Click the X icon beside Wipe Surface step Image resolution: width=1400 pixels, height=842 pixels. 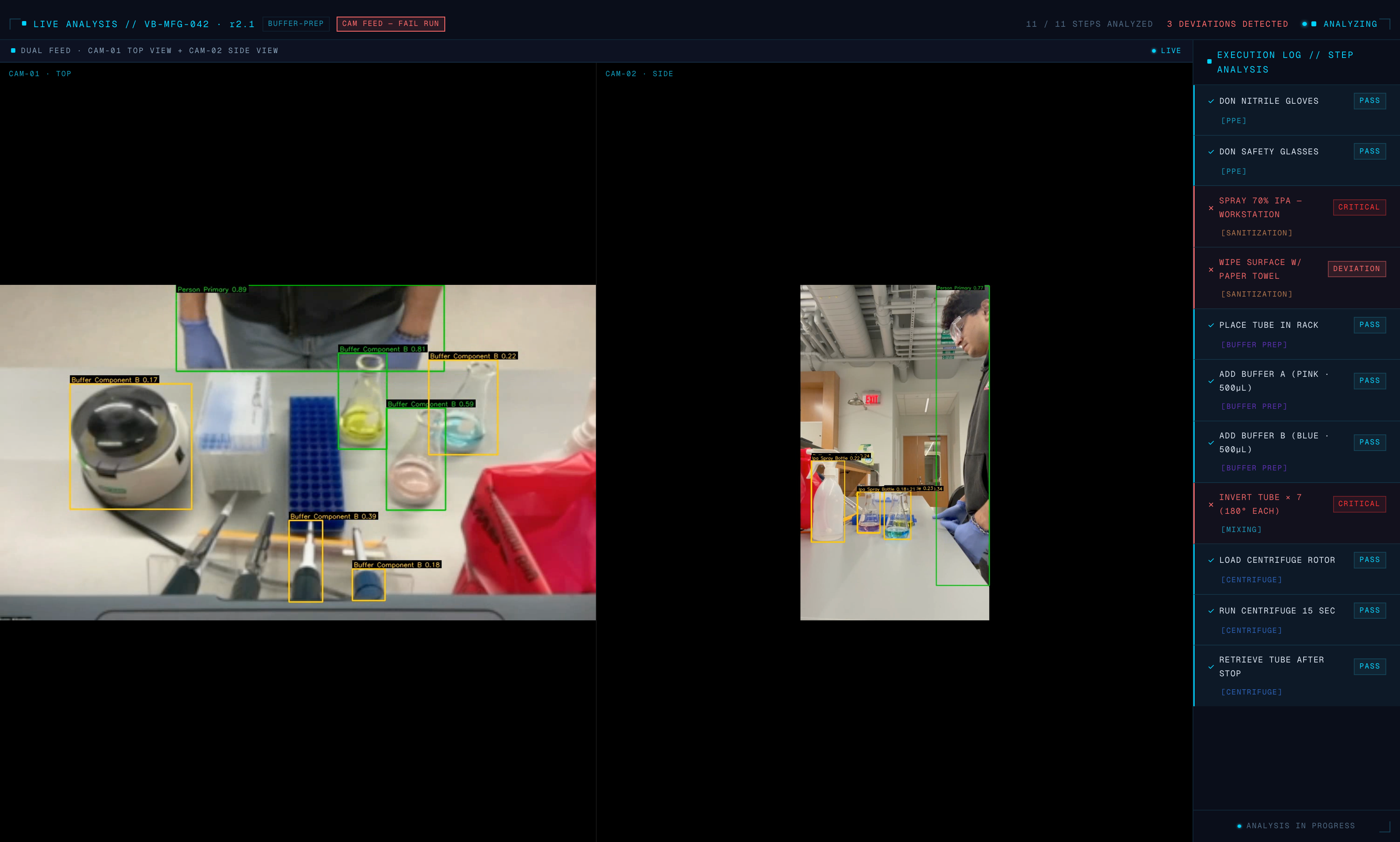1211,269
